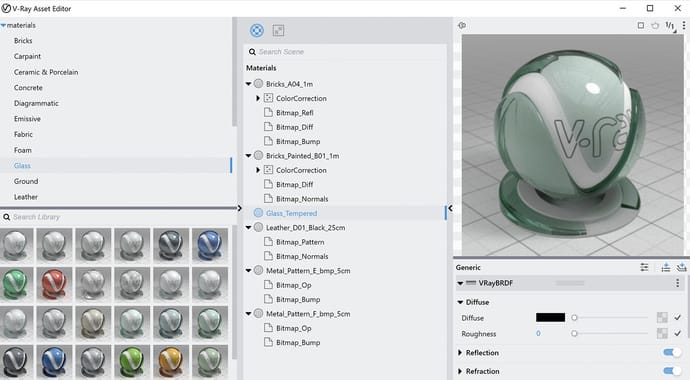Select Bitmap_Pattern texture entry
This screenshot has height=380, width=690.
point(300,242)
